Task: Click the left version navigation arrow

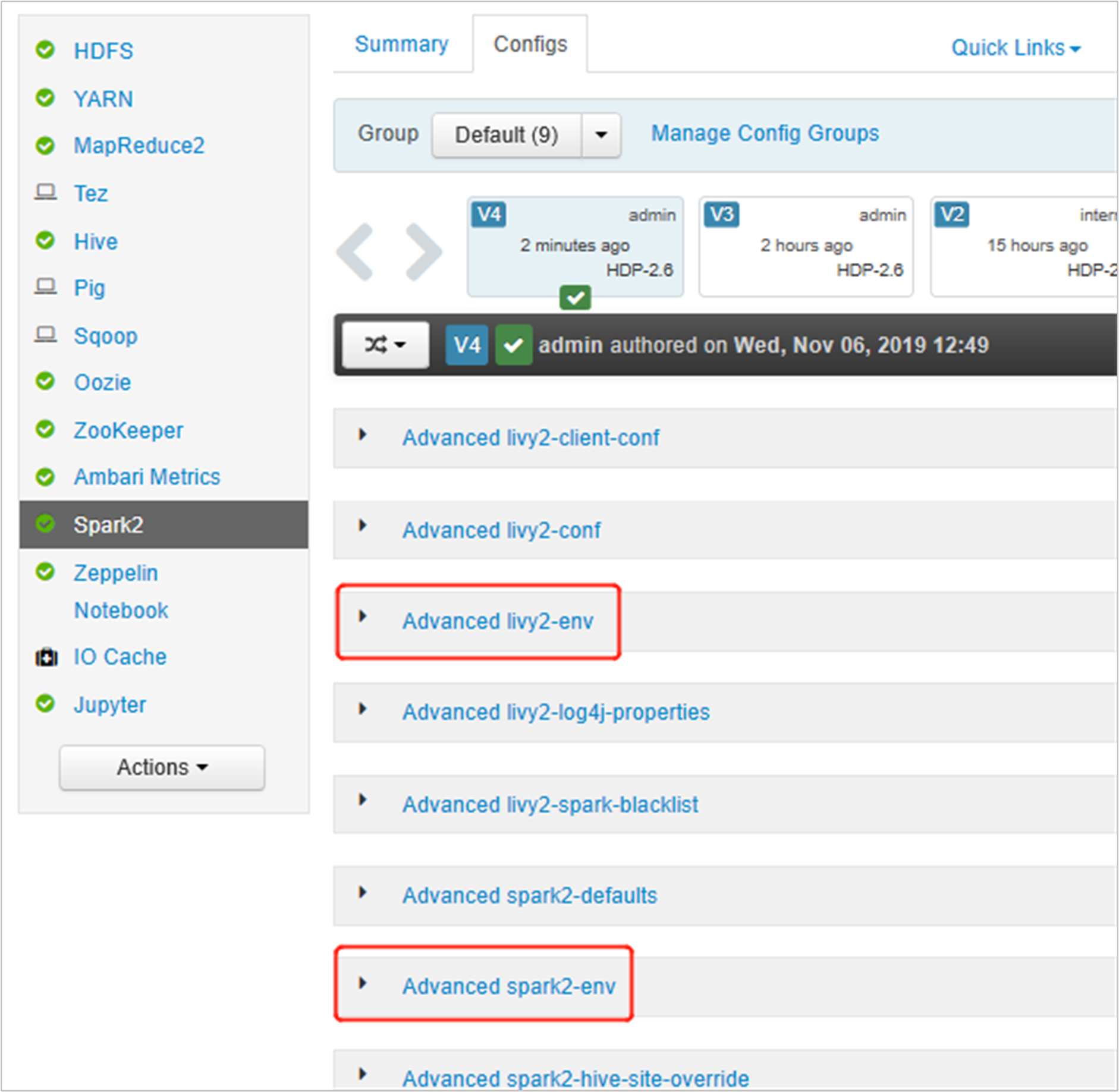Action: coord(356,252)
